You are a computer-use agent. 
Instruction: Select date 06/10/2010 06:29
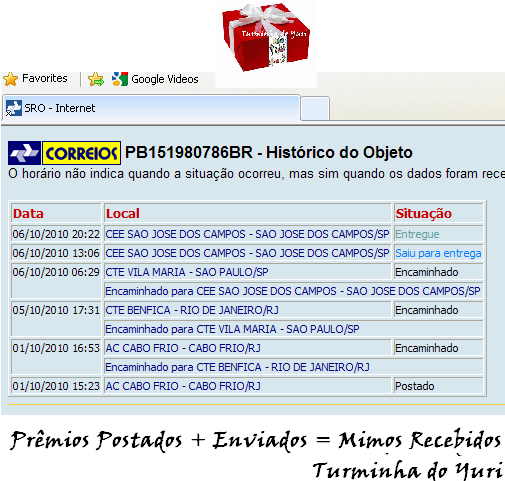[56, 272]
